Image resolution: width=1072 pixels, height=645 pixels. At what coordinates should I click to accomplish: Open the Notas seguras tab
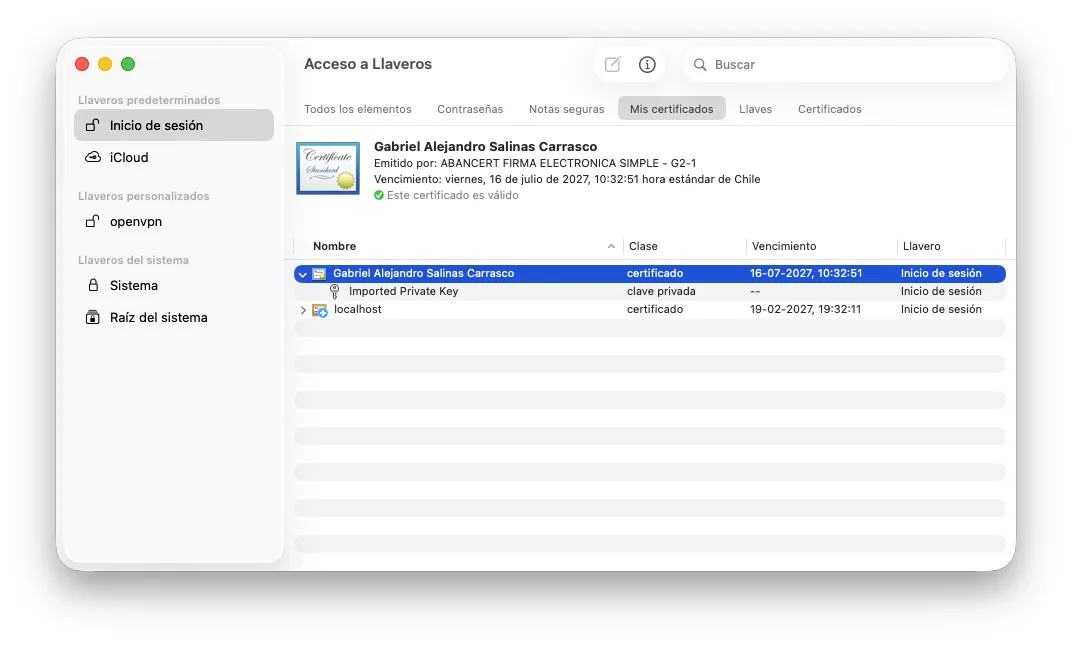coord(567,109)
